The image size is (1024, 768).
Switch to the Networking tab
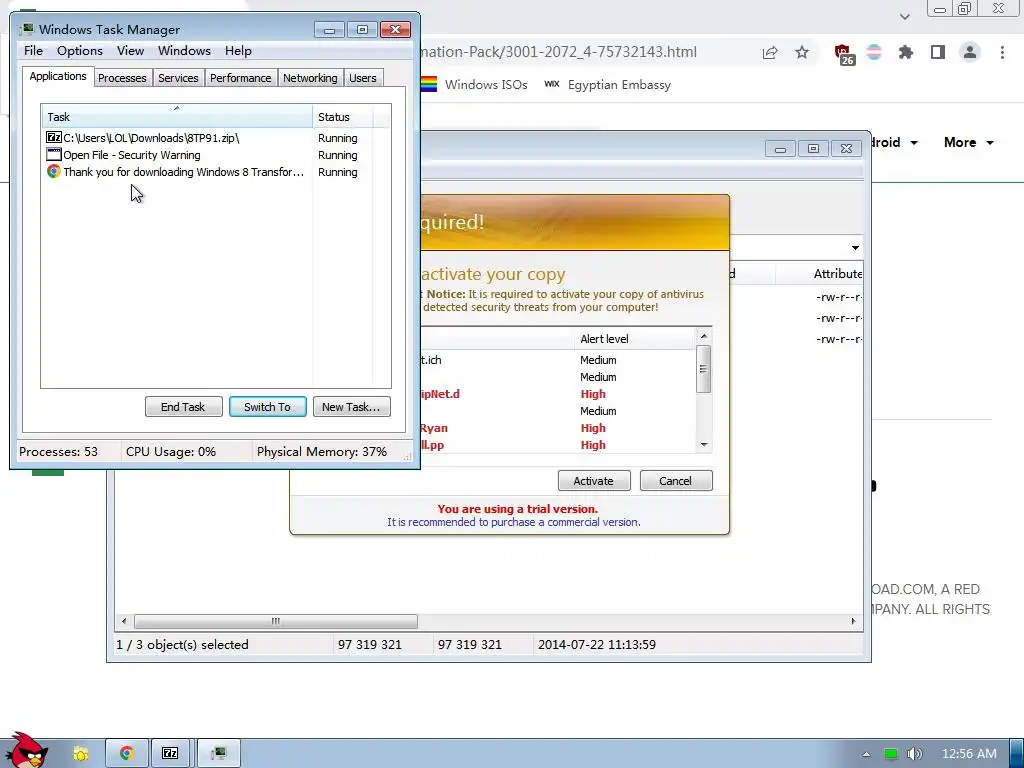click(310, 78)
